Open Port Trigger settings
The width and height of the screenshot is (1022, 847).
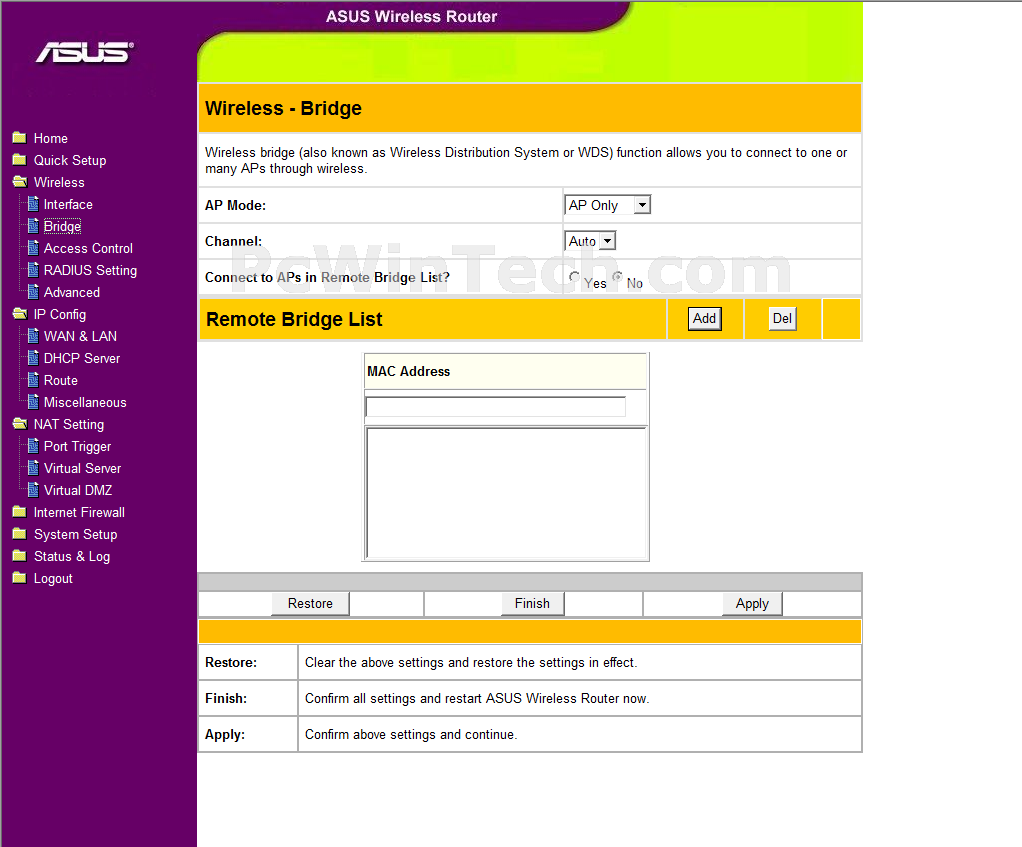click(77, 447)
